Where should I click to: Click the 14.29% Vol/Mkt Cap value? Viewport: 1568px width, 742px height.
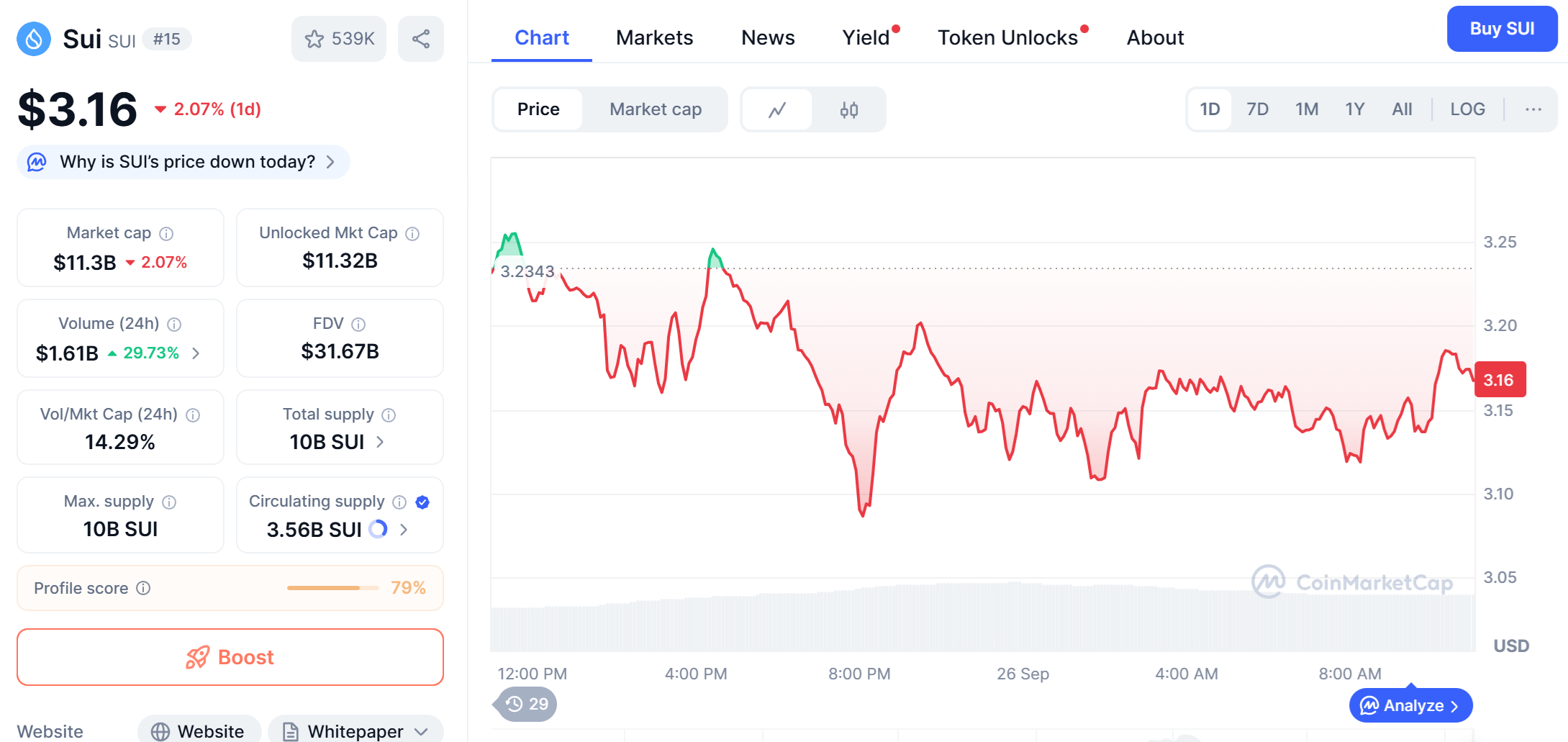120,442
